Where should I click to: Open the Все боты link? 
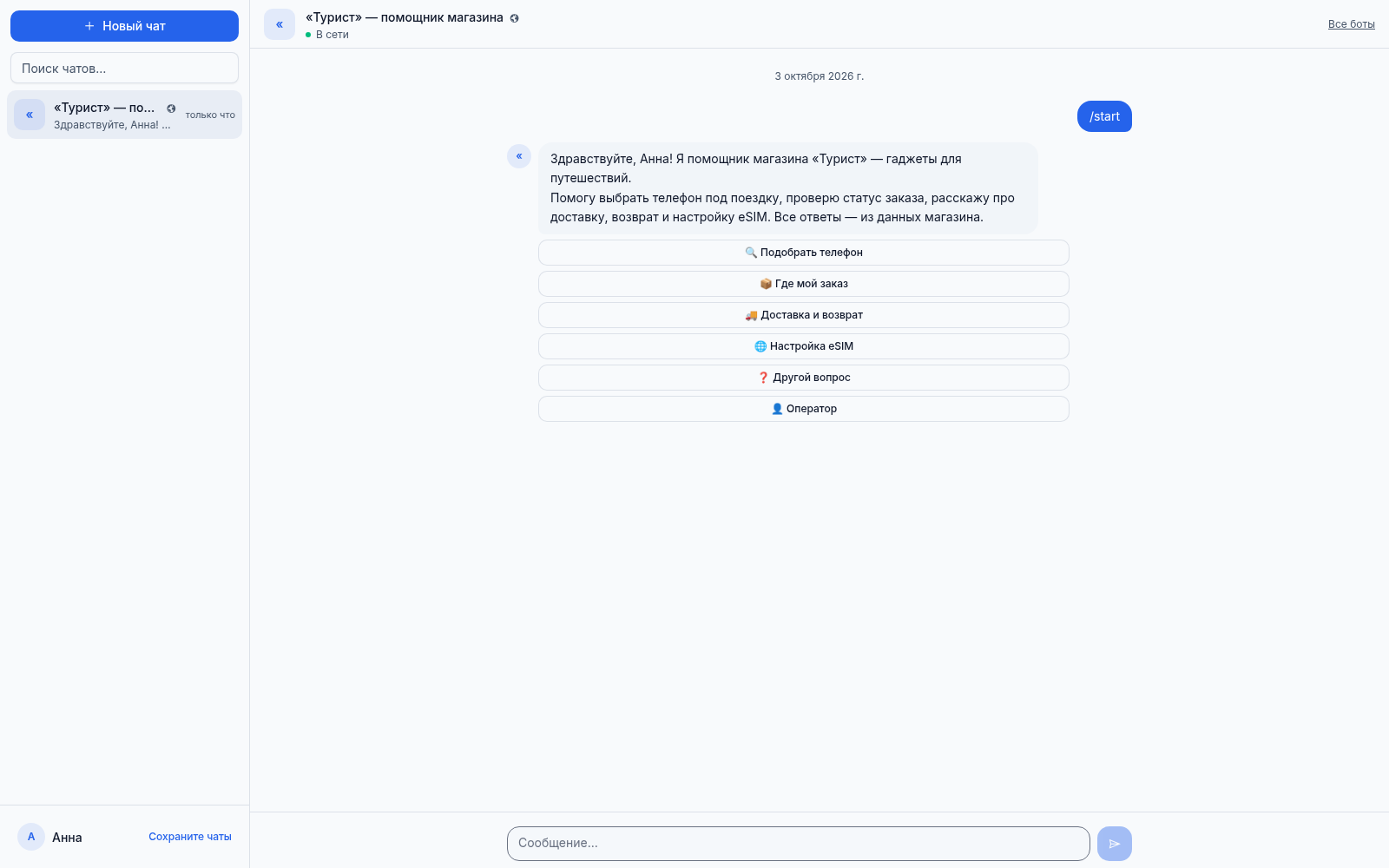[x=1351, y=24]
